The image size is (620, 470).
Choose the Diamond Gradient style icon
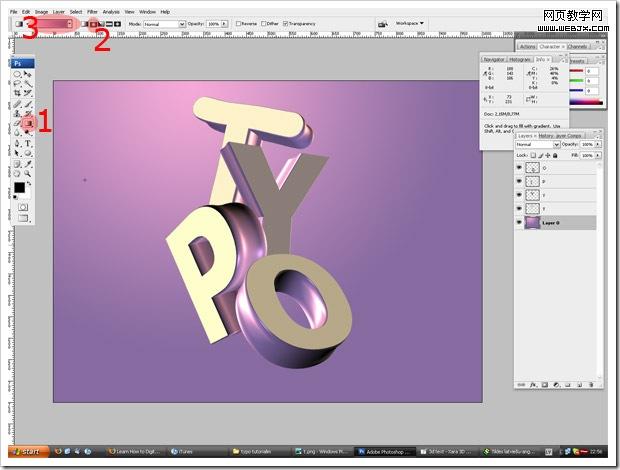pyautogui.click(x=117, y=24)
